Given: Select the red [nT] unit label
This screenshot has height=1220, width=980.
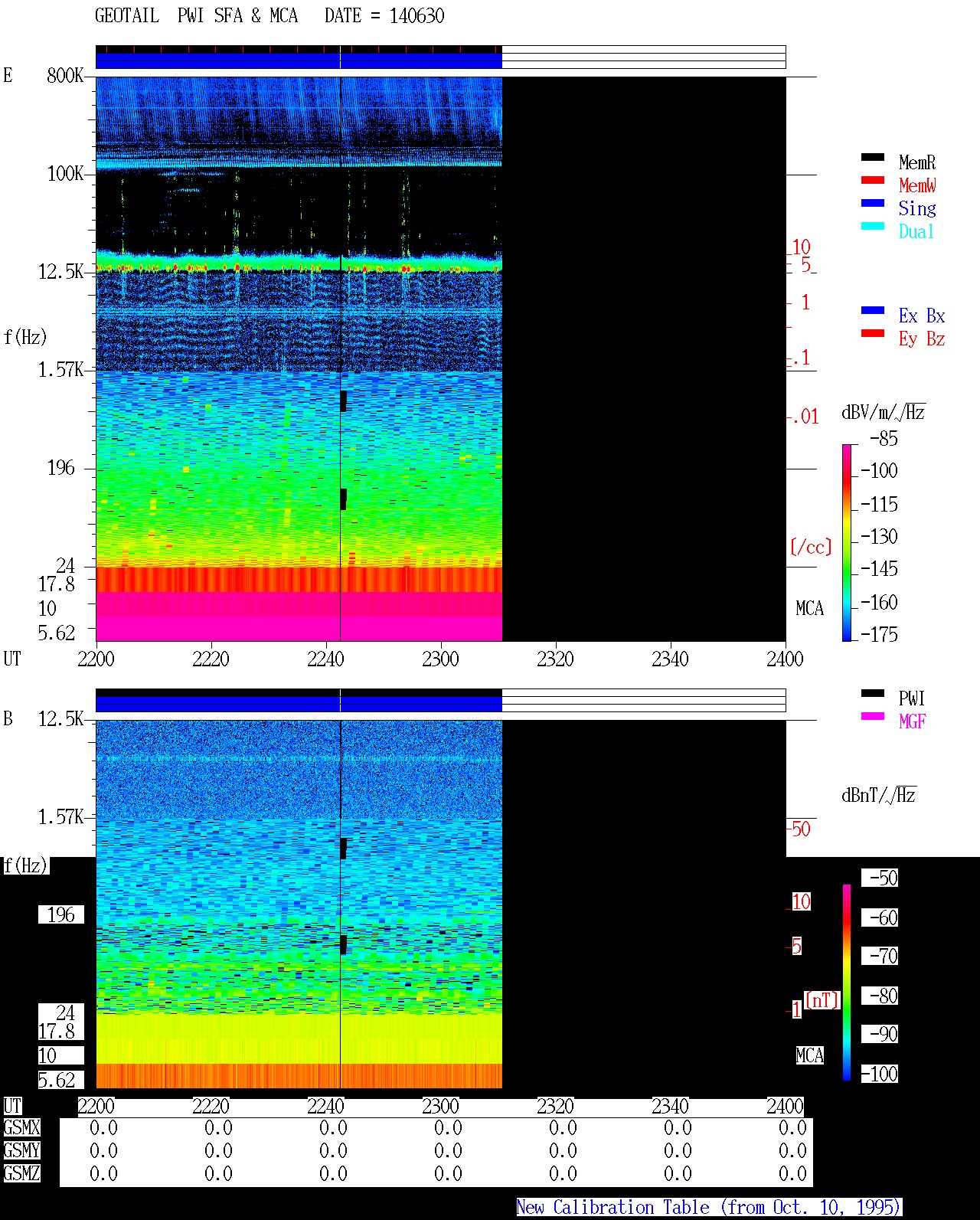Looking at the screenshot, I should [x=822, y=1000].
